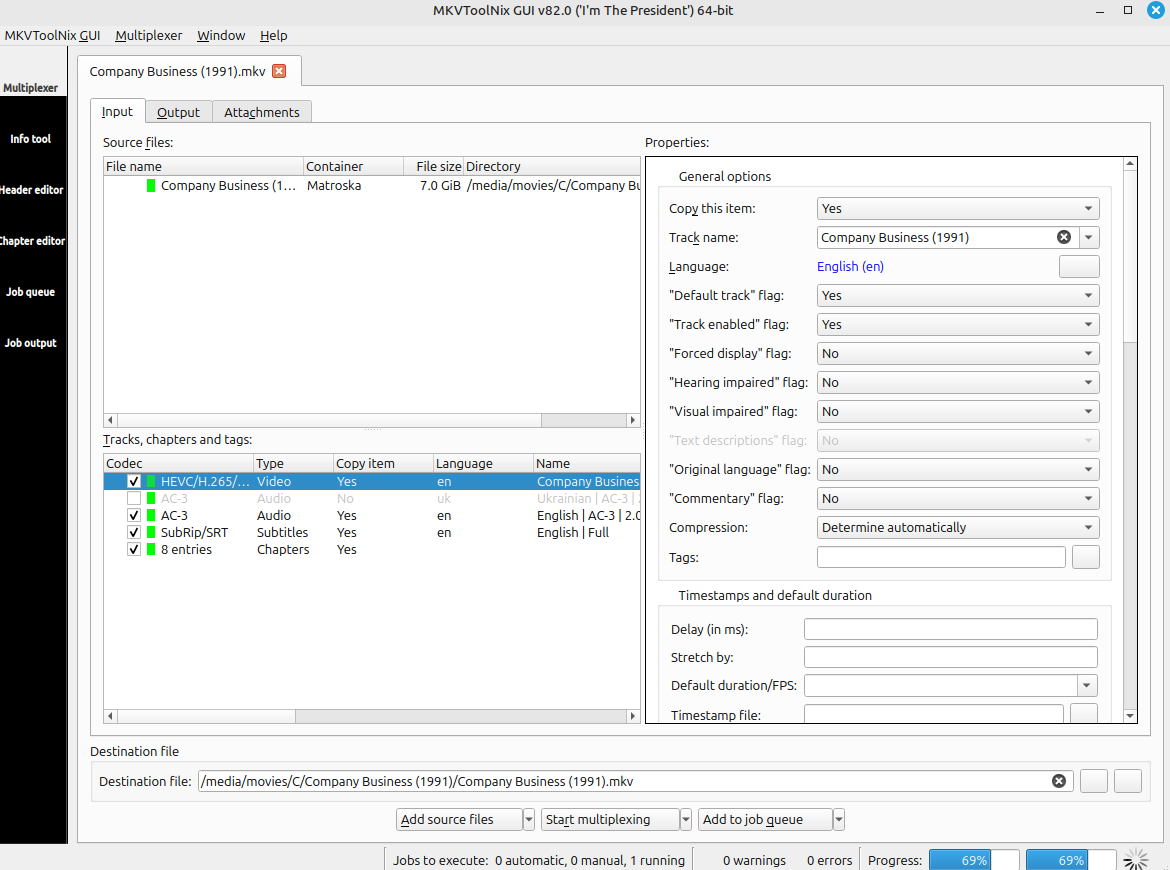
Task: Click the Timestamp file input field
Action: tap(933, 713)
